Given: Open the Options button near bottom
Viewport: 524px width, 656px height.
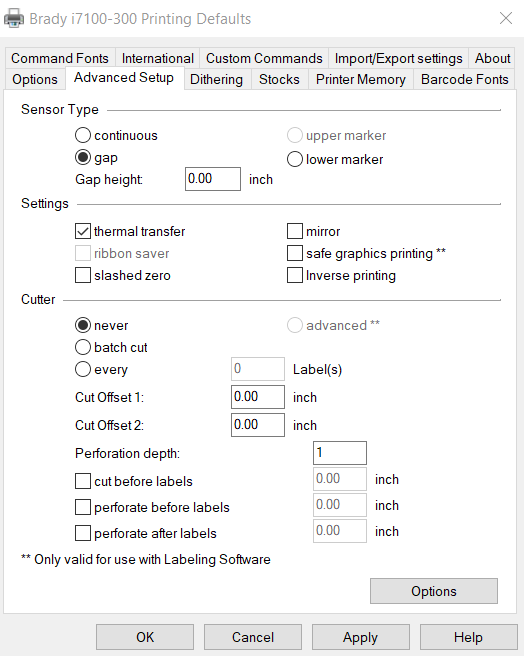Looking at the screenshot, I should [x=434, y=591].
